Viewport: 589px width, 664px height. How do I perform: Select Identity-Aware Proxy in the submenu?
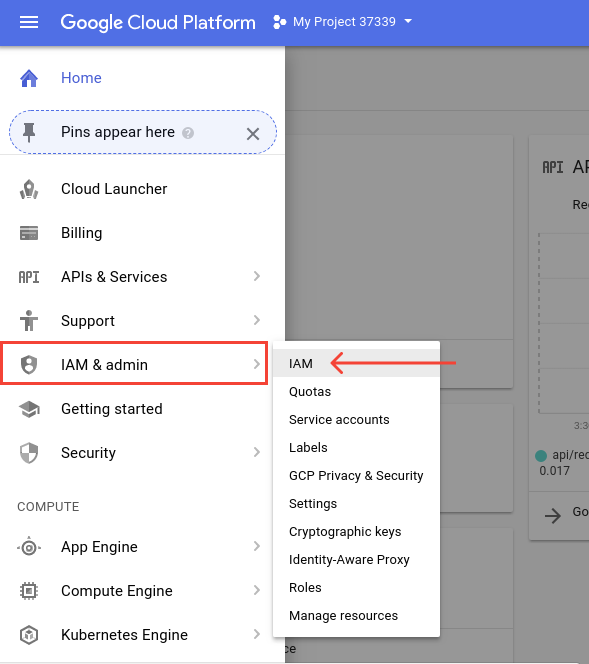coord(356,559)
